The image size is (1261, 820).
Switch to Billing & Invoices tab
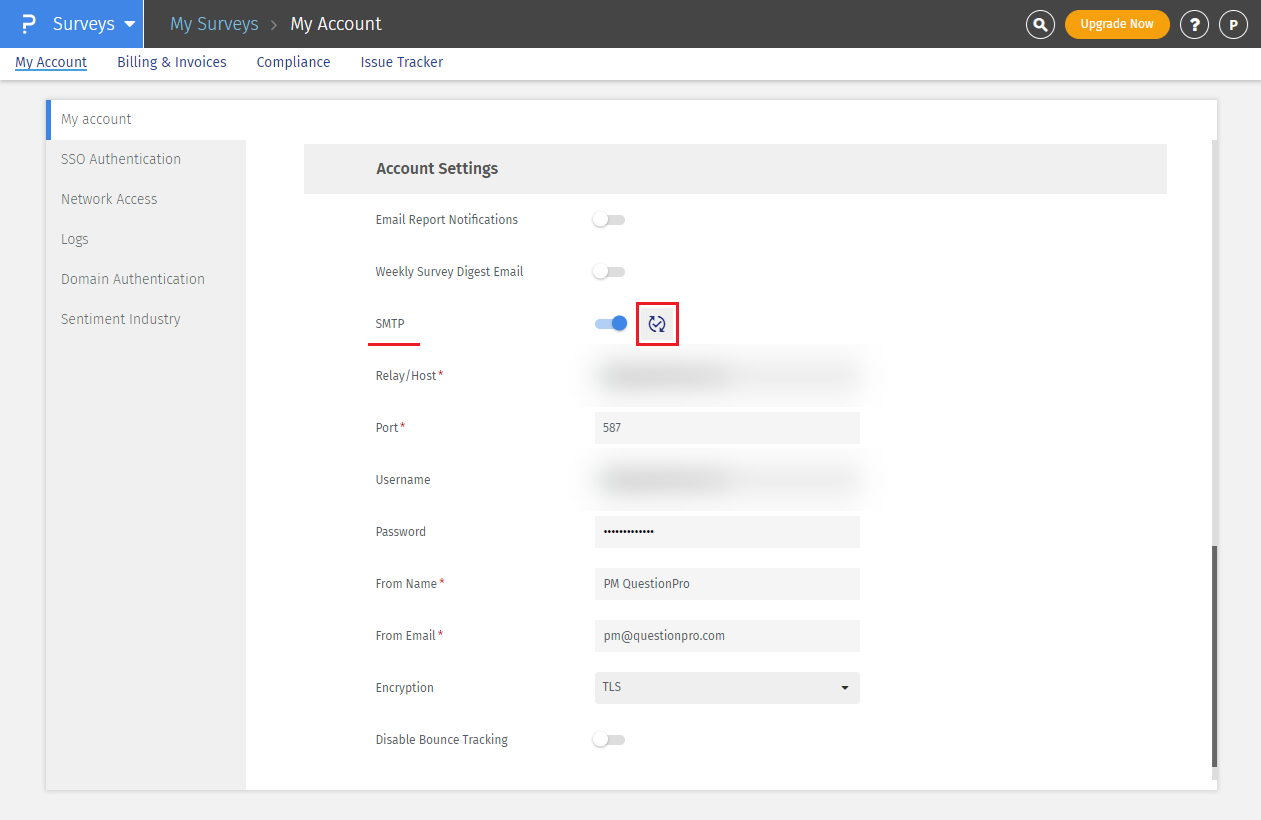172,62
